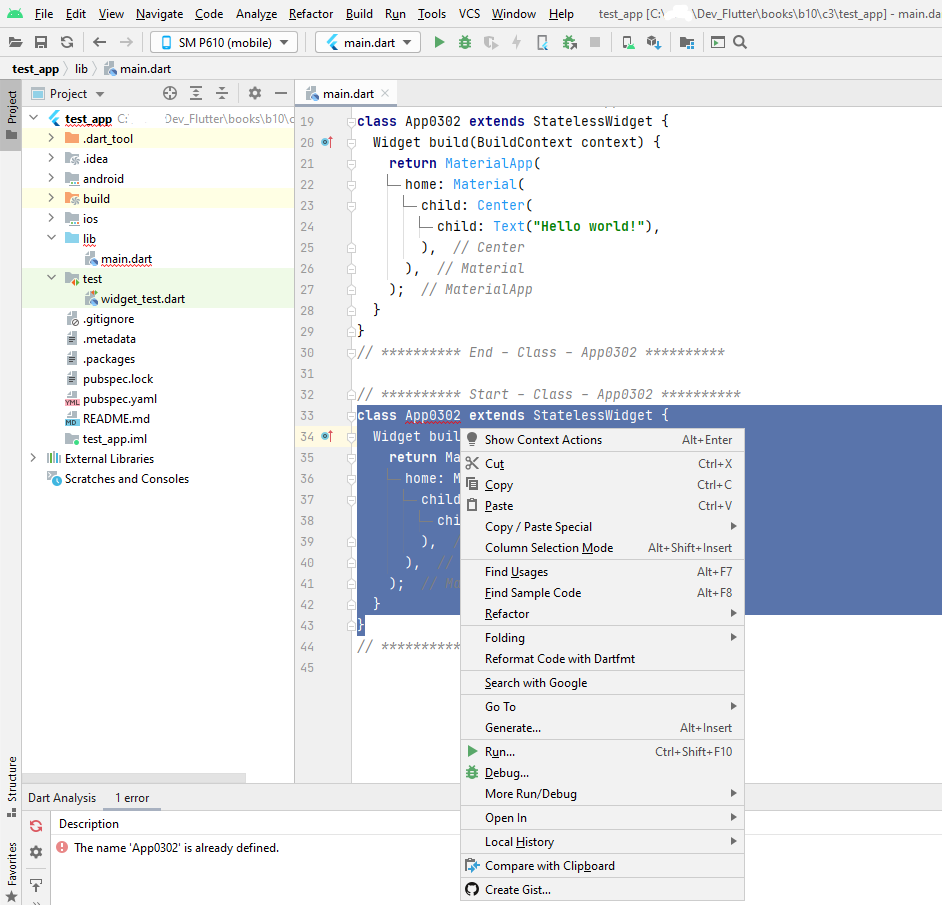Save all files toolbar icon
The image size is (942, 905).
tap(41, 42)
